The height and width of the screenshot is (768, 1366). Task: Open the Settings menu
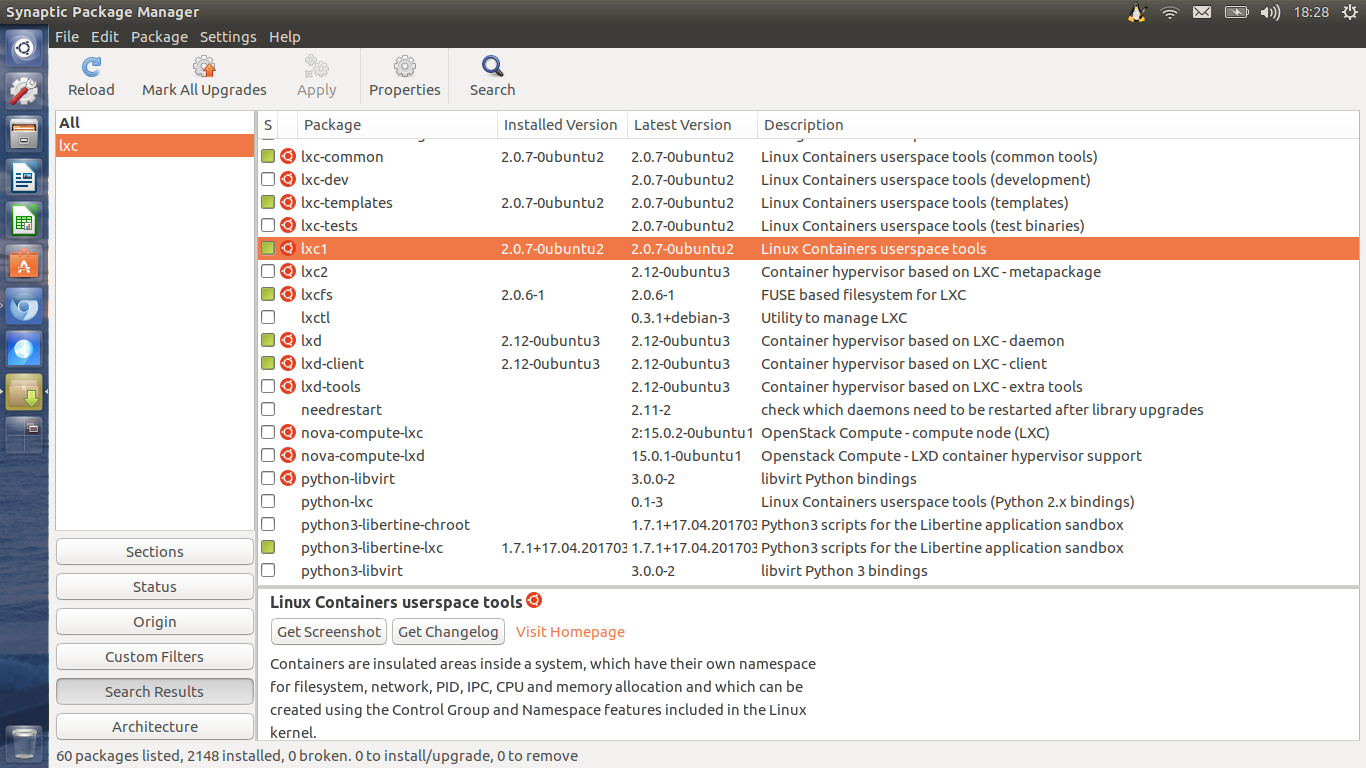pos(228,36)
